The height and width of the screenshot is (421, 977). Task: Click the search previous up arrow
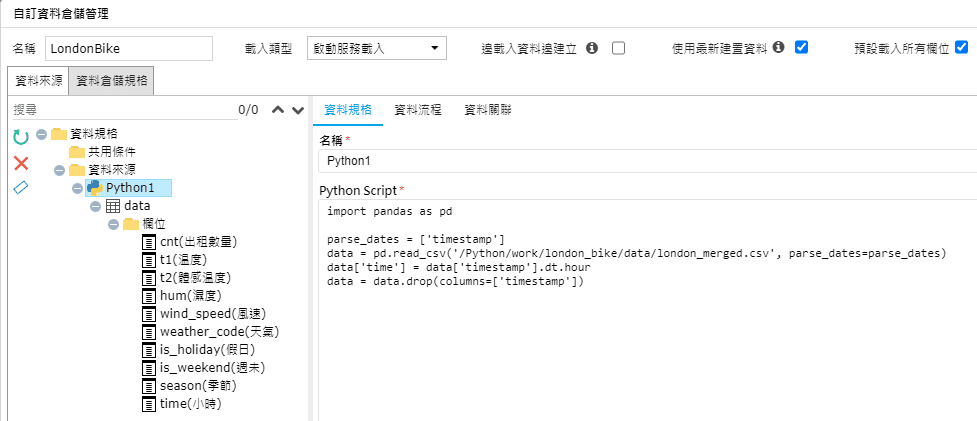278,110
